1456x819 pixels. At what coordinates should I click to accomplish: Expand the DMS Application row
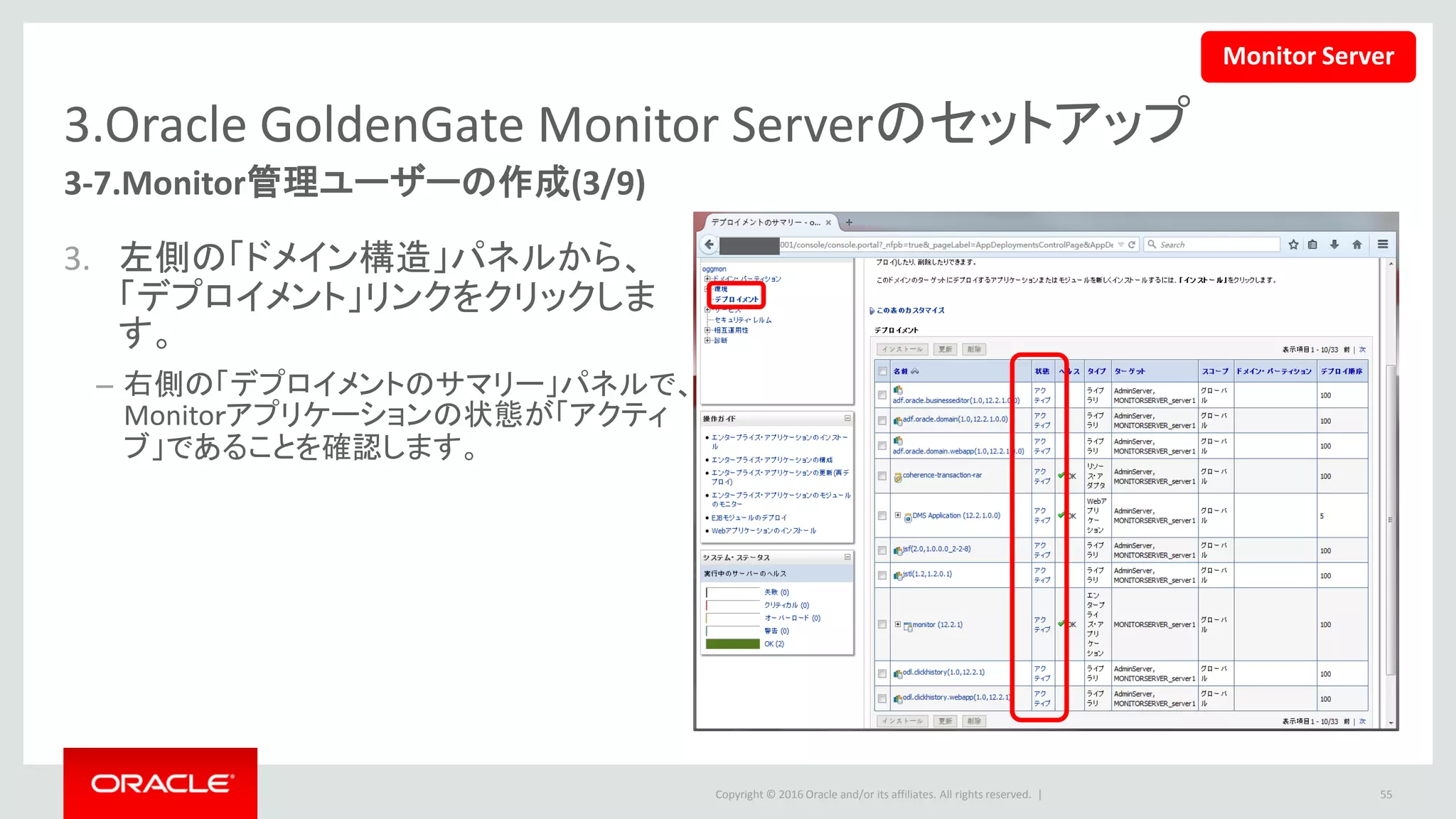tap(898, 515)
